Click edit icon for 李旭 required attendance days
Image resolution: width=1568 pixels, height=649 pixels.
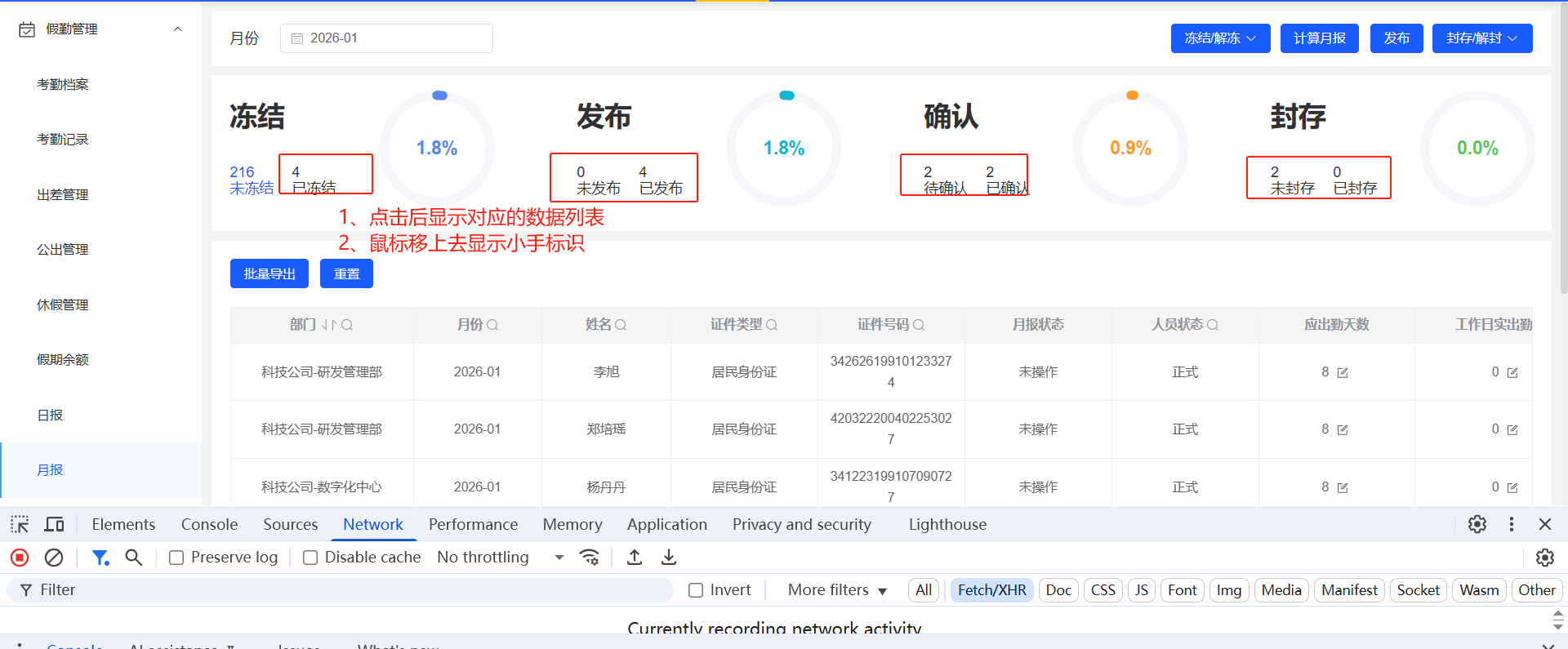(1343, 373)
